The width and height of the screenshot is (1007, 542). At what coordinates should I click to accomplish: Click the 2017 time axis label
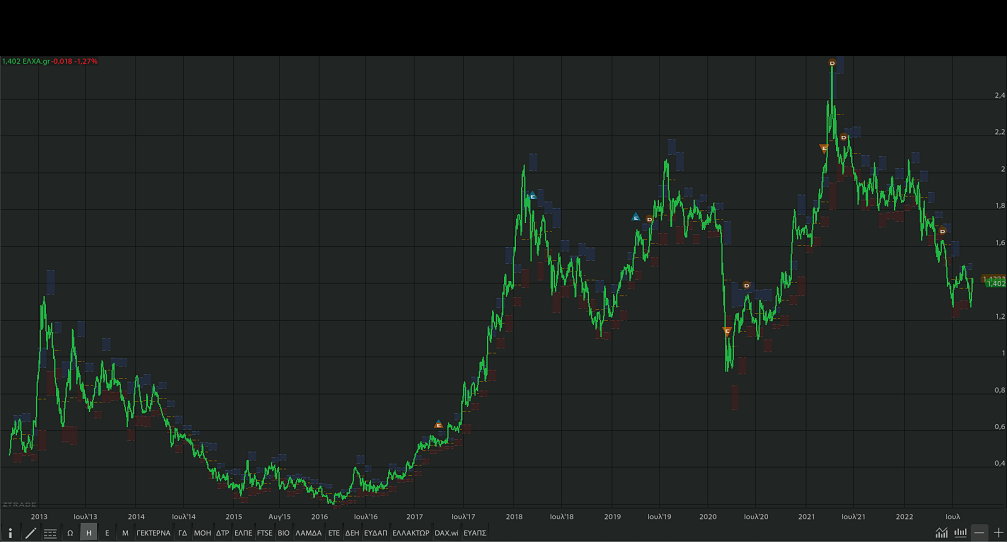coord(415,516)
